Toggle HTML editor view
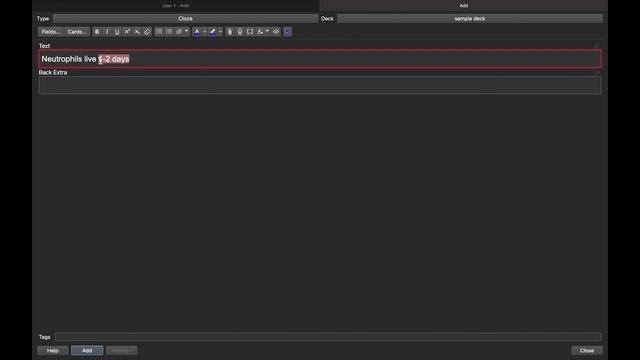 click(276, 32)
